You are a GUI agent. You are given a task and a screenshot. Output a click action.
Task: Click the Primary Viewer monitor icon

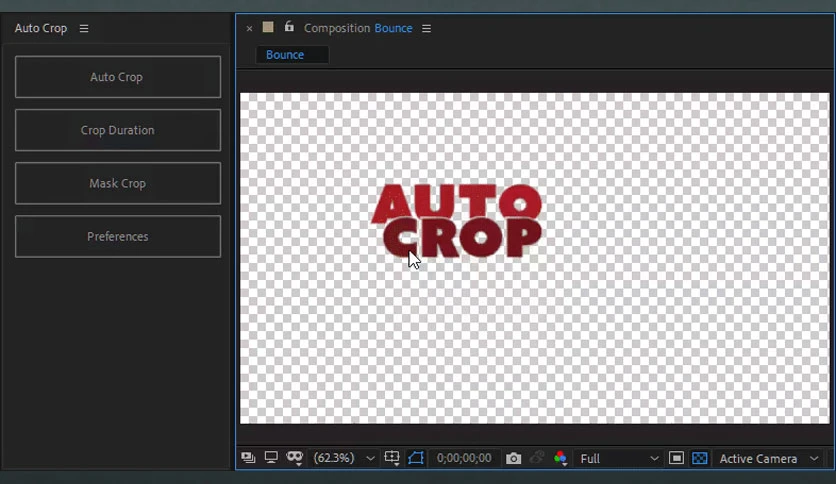(x=271, y=458)
